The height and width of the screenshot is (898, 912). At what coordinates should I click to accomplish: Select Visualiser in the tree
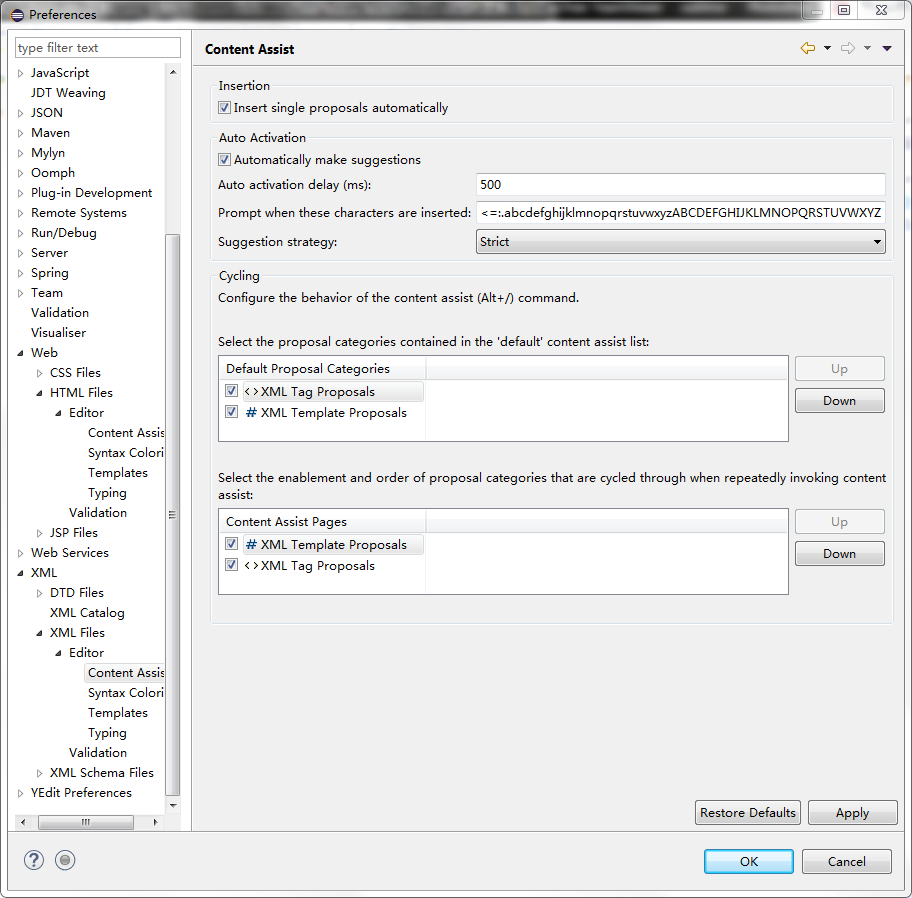(x=58, y=333)
